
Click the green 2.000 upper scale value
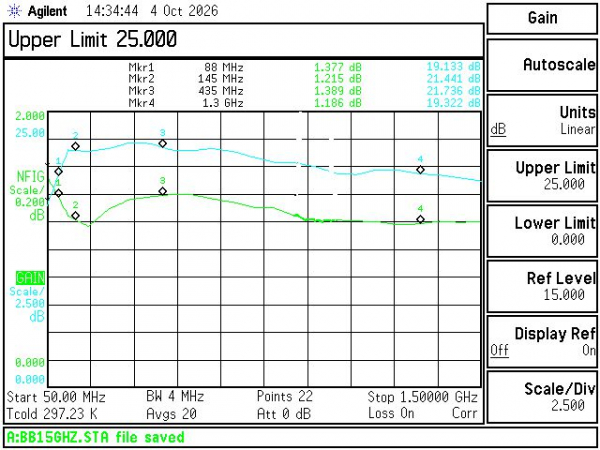(x=30, y=116)
